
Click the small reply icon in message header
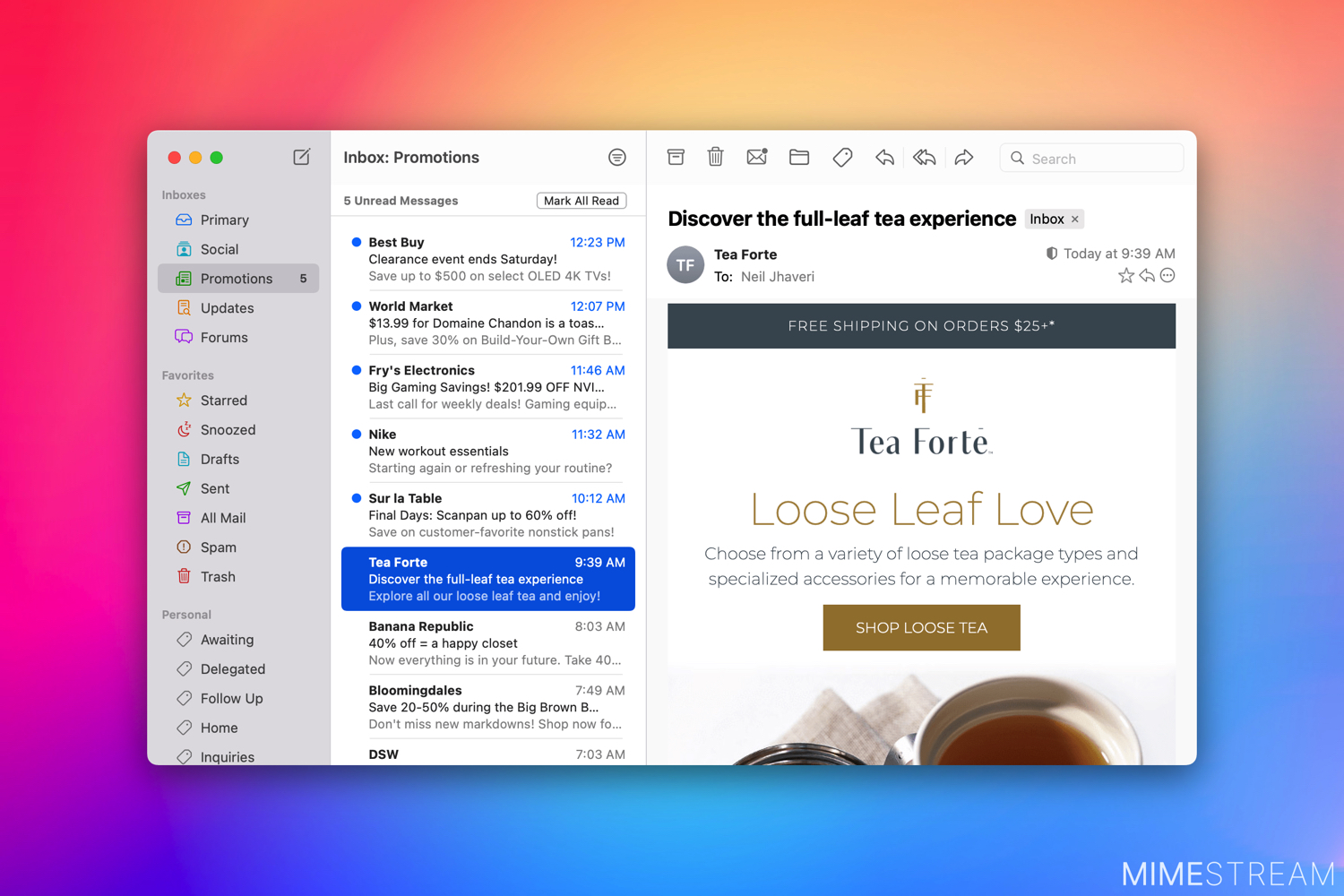[x=1147, y=276]
